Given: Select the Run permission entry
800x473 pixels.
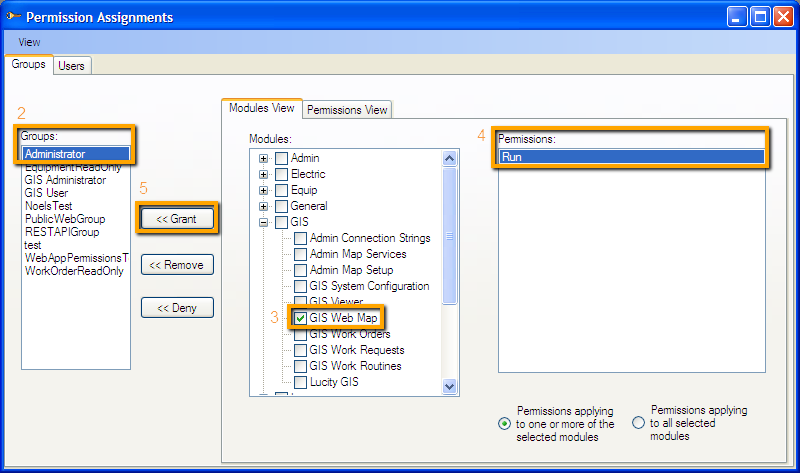Looking at the screenshot, I should (630, 157).
